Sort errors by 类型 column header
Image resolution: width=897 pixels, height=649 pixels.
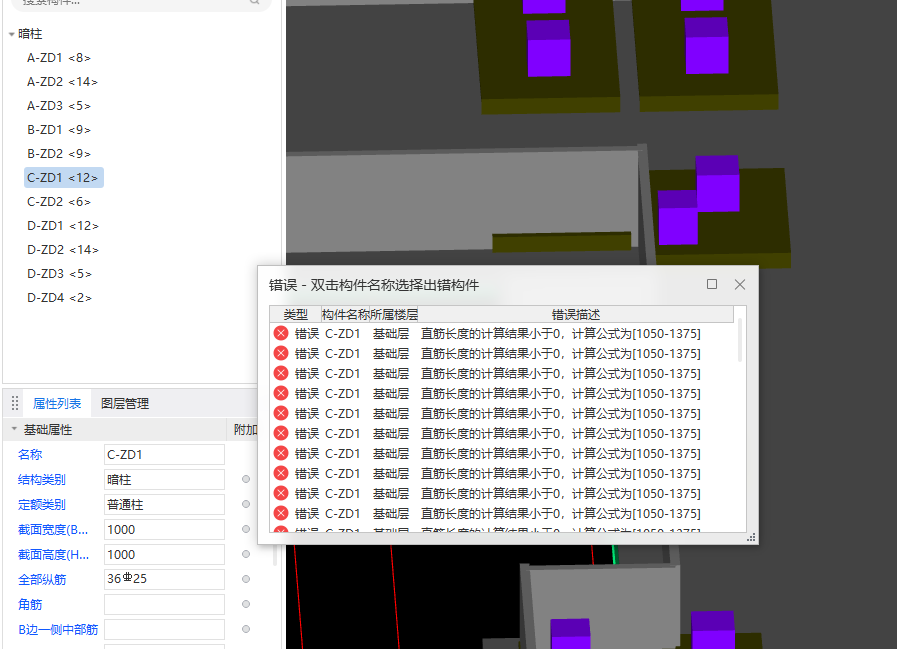(296, 314)
